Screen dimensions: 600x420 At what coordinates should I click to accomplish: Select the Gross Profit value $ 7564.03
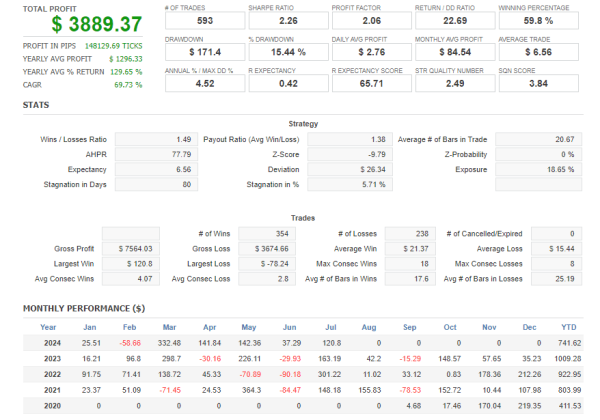130,249
